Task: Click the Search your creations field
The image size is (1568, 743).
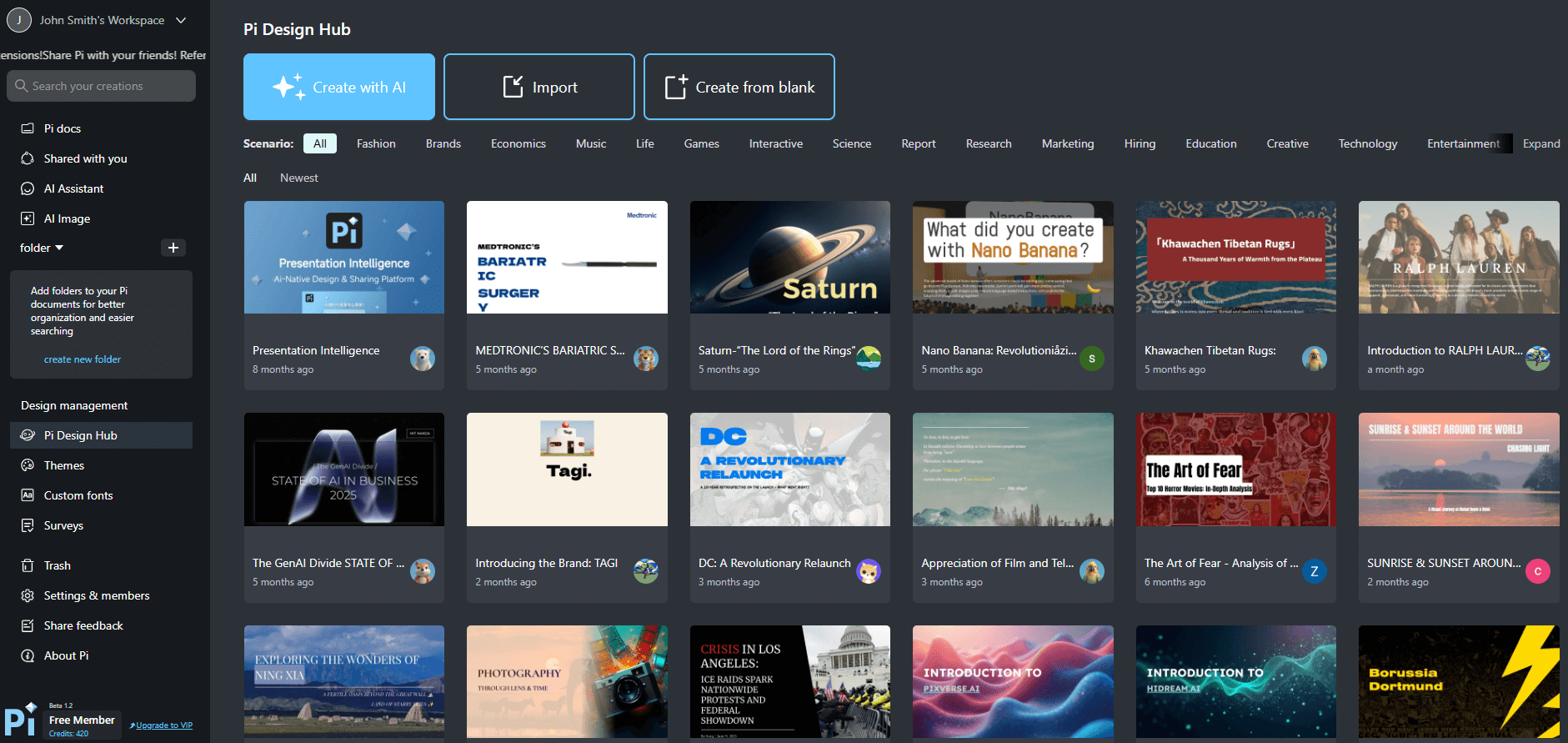Action: point(102,86)
